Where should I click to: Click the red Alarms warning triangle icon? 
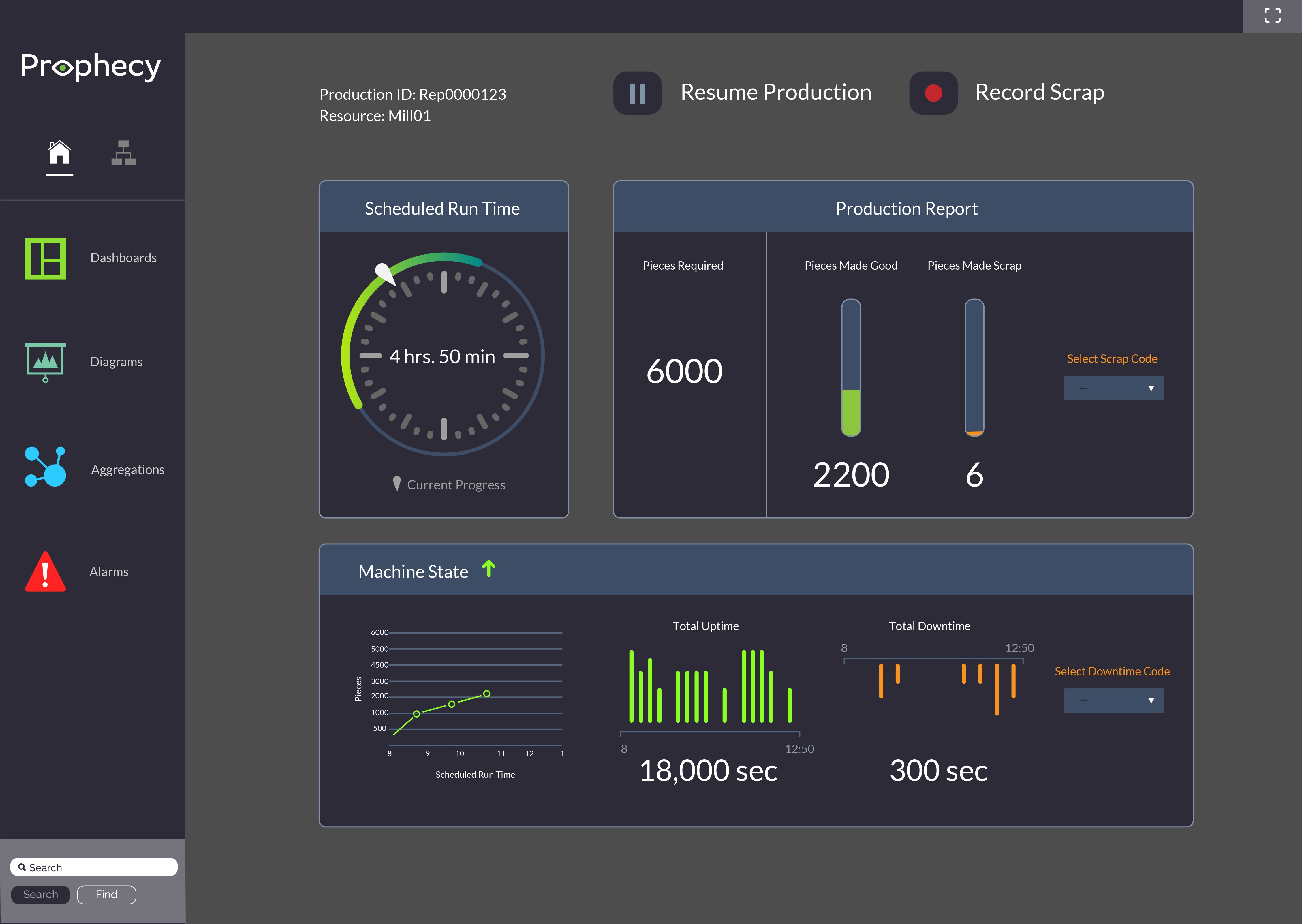click(x=46, y=572)
